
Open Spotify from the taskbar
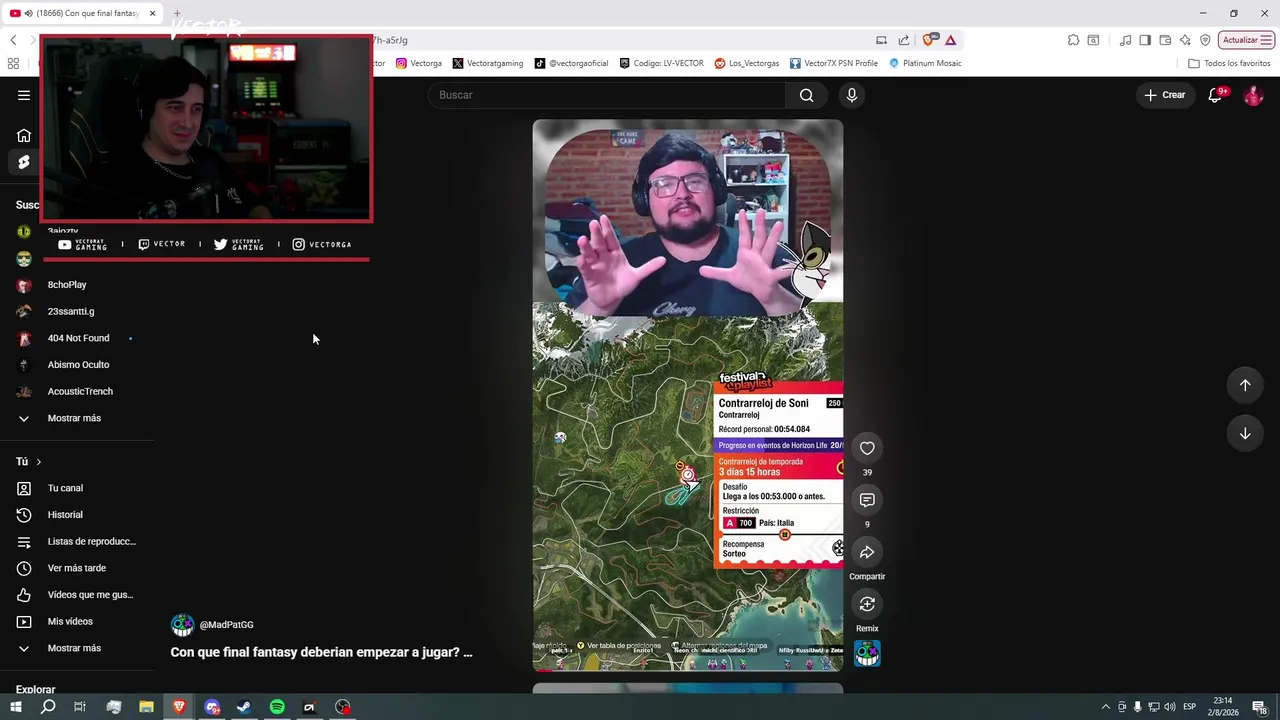coord(277,707)
